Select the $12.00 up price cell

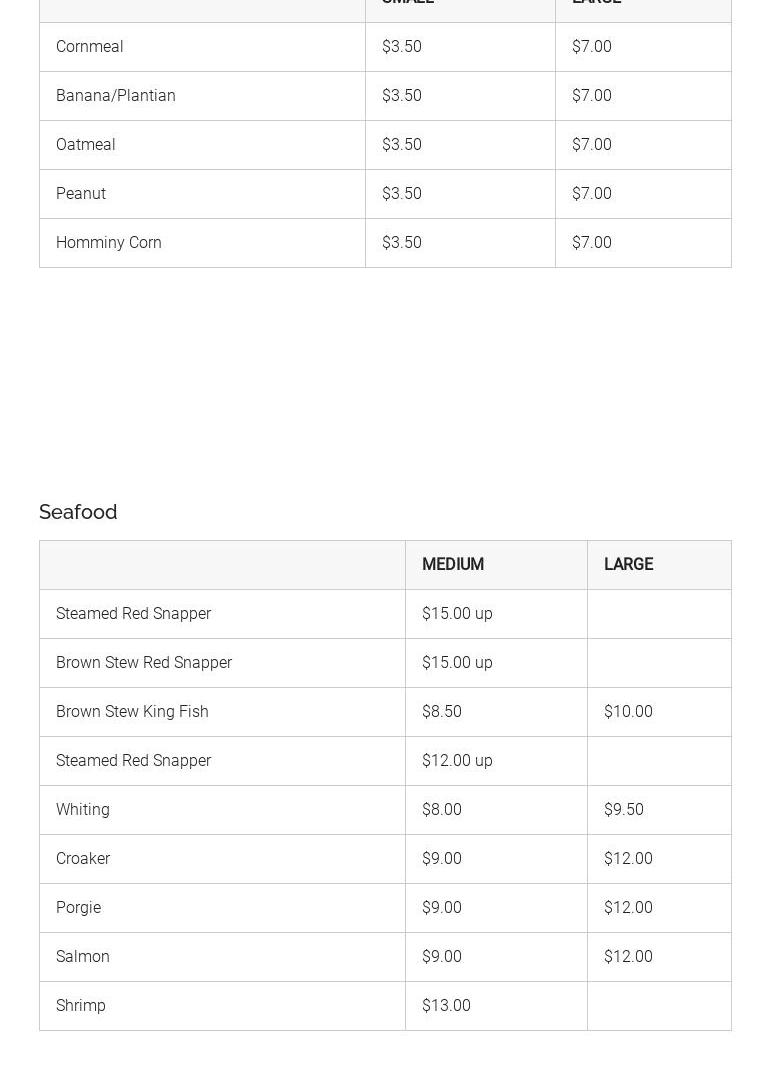click(457, 761)
